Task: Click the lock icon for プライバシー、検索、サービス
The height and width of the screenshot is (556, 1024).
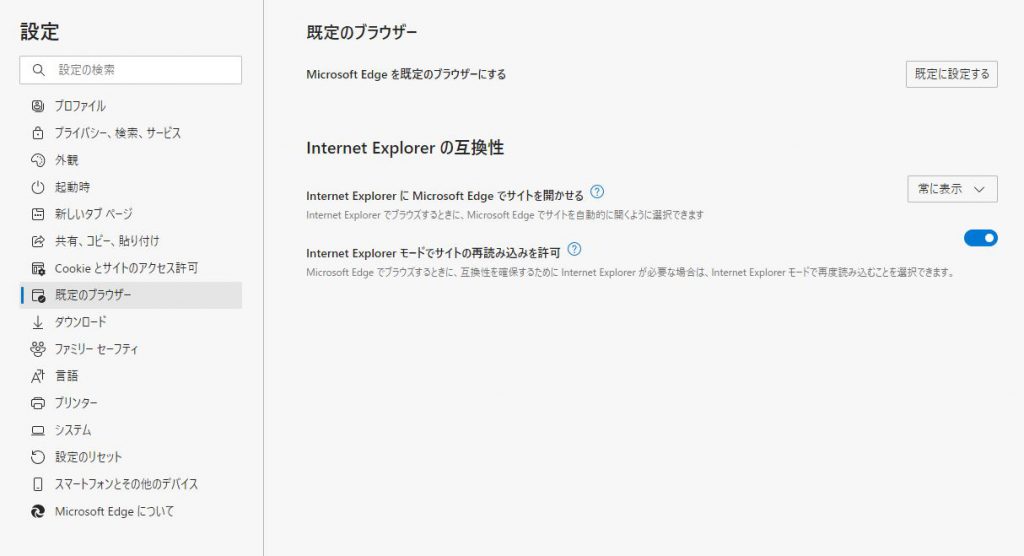Action: (x=38, y=133)
